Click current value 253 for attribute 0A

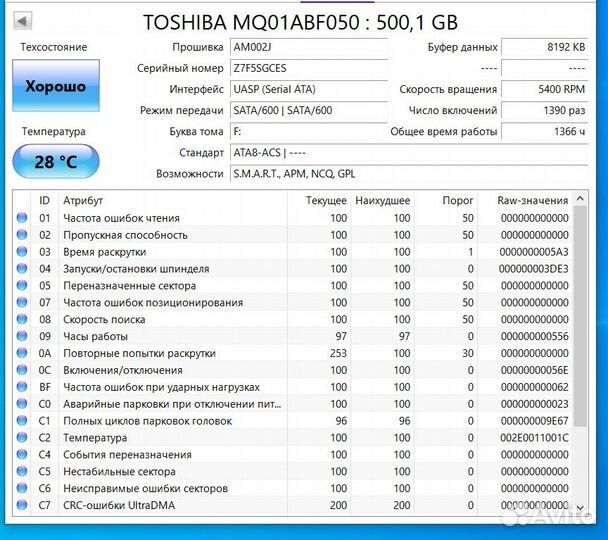337,353
